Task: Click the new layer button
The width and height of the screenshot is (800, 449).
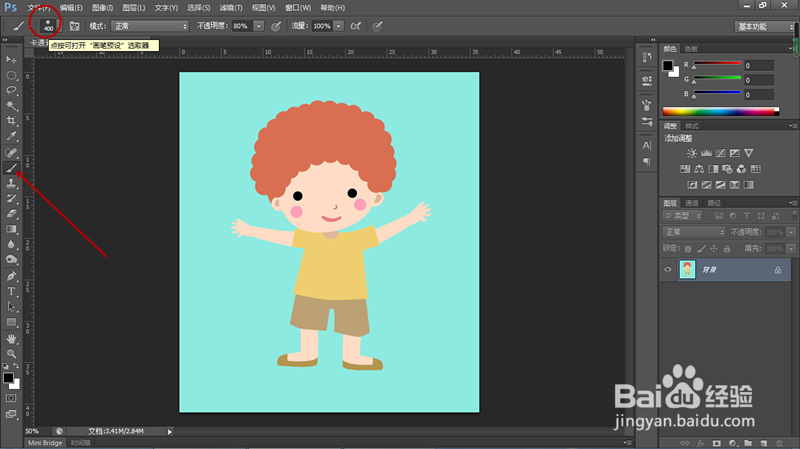Action: click(x=764, y=443)
